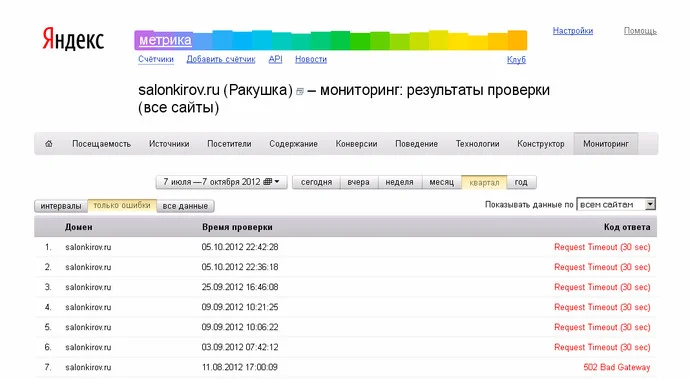This screenshot has height=379, width=690.
Task: Open the Метрика logo link
Action: tap(165, 40)
